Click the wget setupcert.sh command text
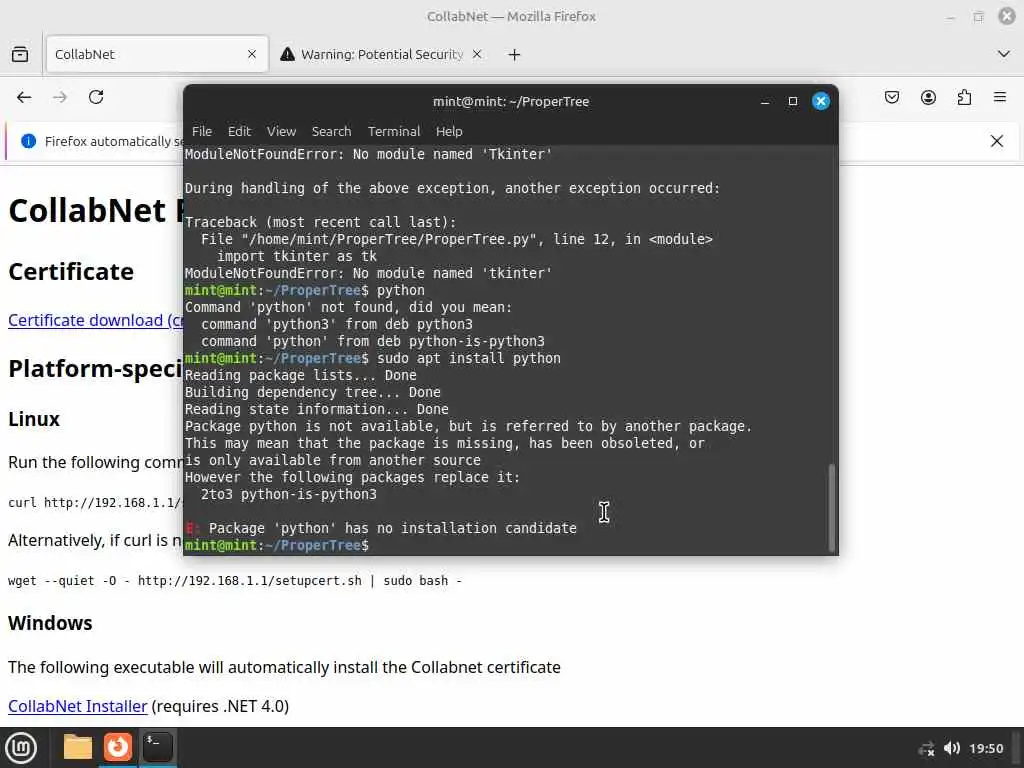The image size is (1024, 768). coord(235,581)
